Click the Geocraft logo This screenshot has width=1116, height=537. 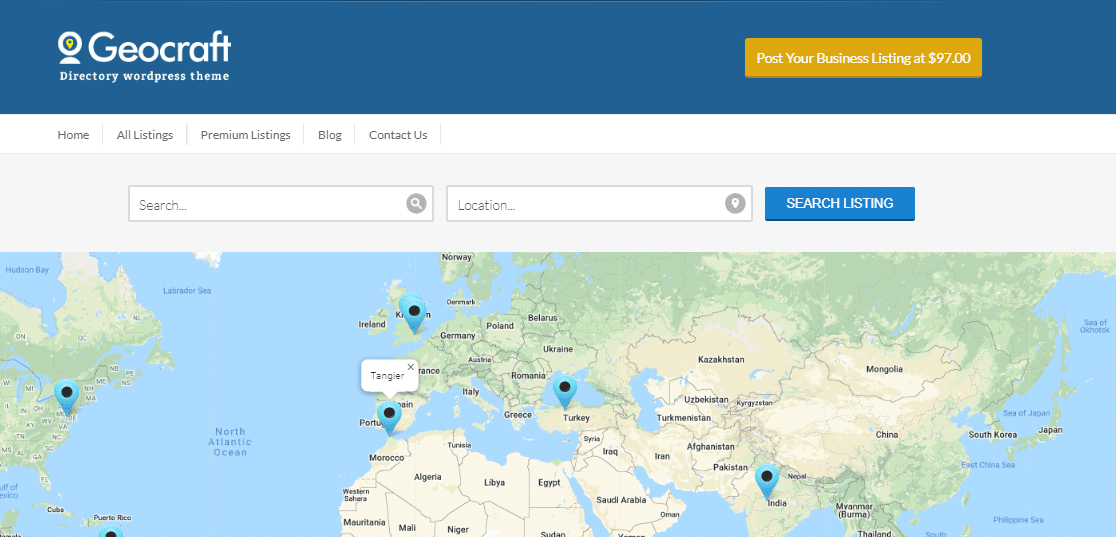tap(144, 56)
